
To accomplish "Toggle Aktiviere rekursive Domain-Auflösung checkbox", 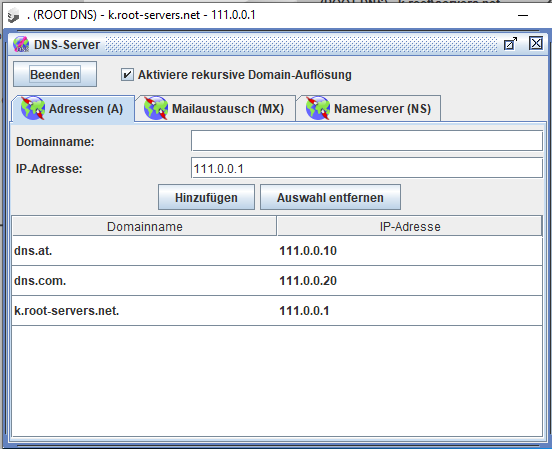I will click(127, 75).
